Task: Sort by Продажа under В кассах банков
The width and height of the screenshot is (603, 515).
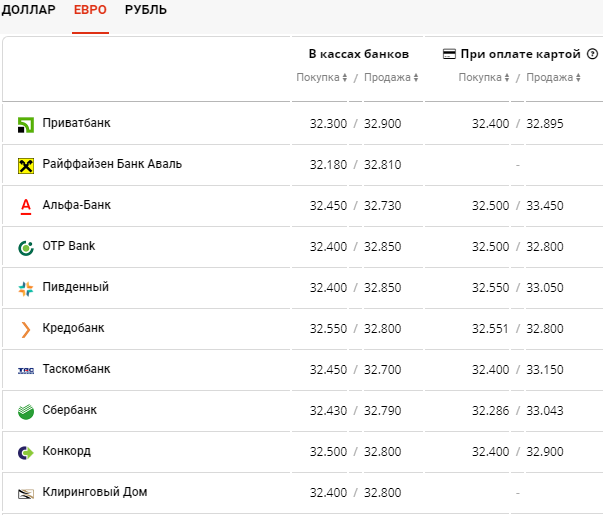Action: click(x=389, y=78)
